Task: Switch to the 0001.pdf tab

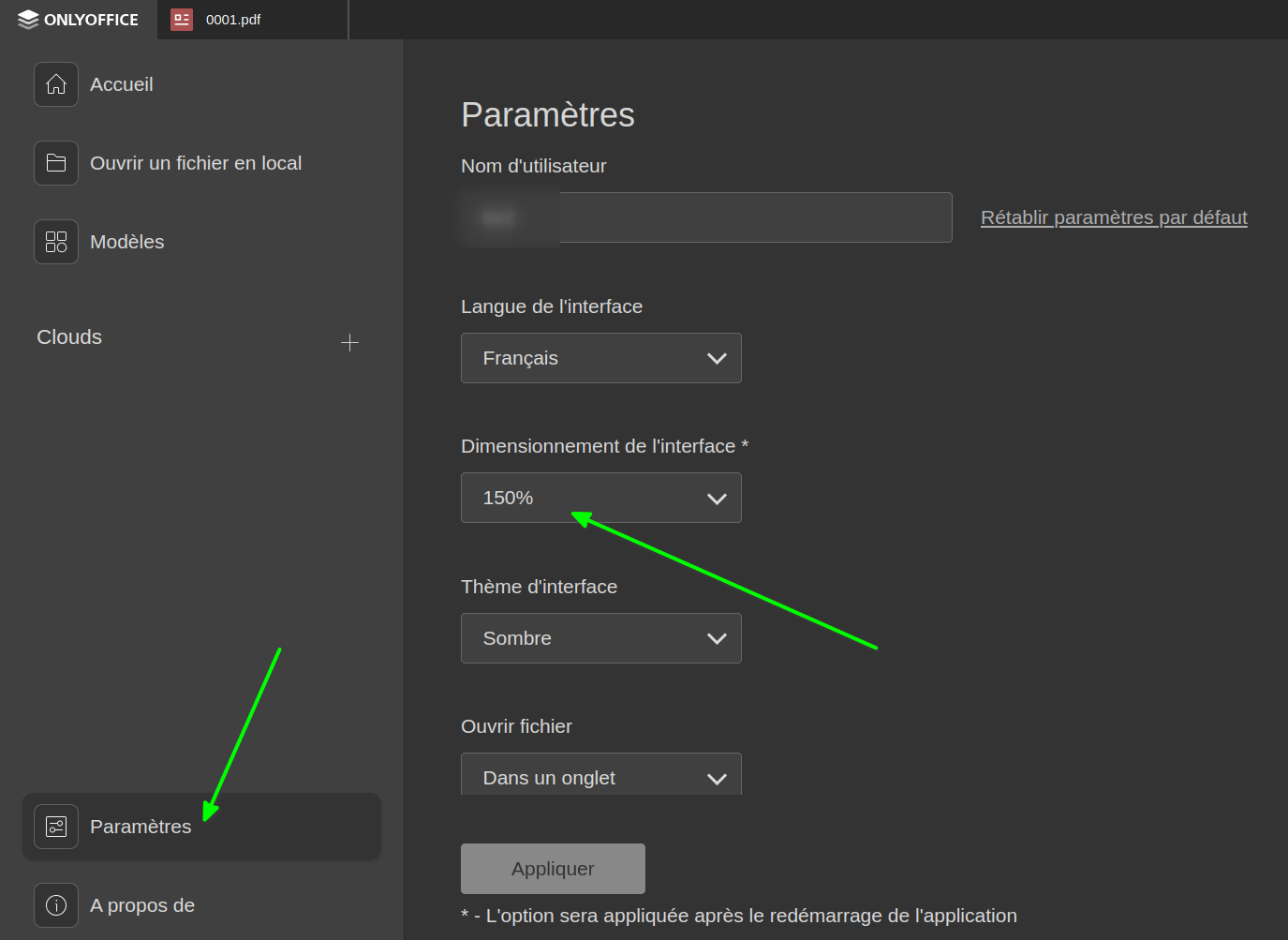Action: click(x=234, y=20)
